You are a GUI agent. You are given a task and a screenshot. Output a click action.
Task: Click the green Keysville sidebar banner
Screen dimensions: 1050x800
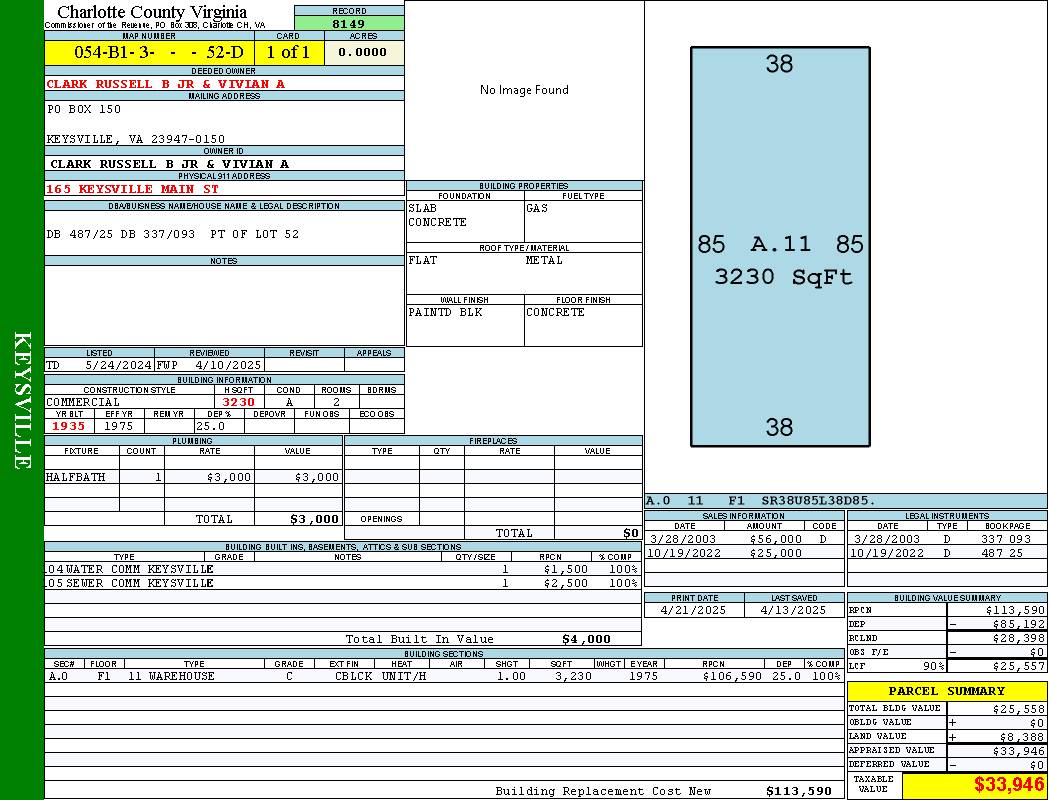pos(22,400)
